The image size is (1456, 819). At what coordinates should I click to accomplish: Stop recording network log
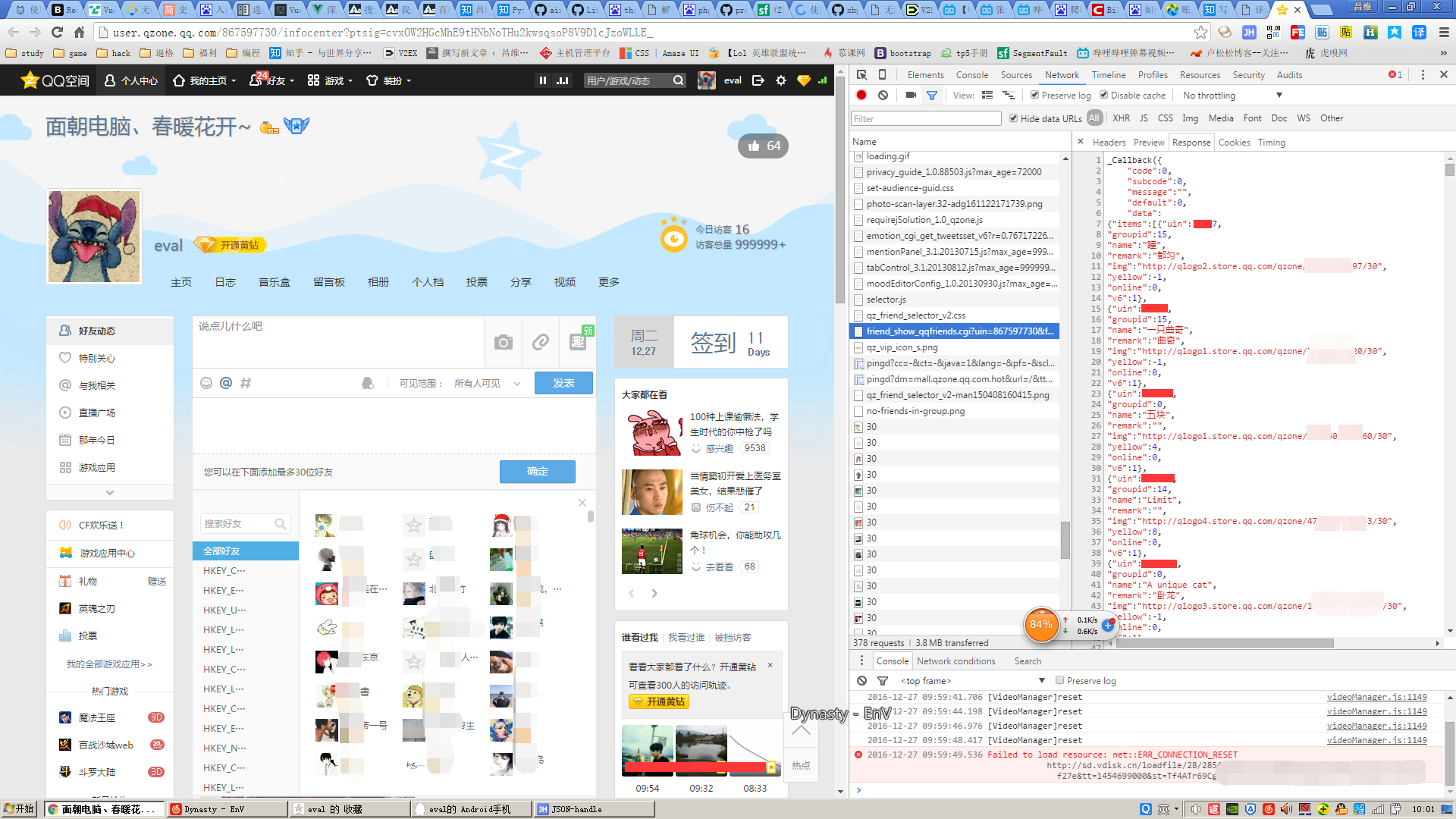[861, 96]
